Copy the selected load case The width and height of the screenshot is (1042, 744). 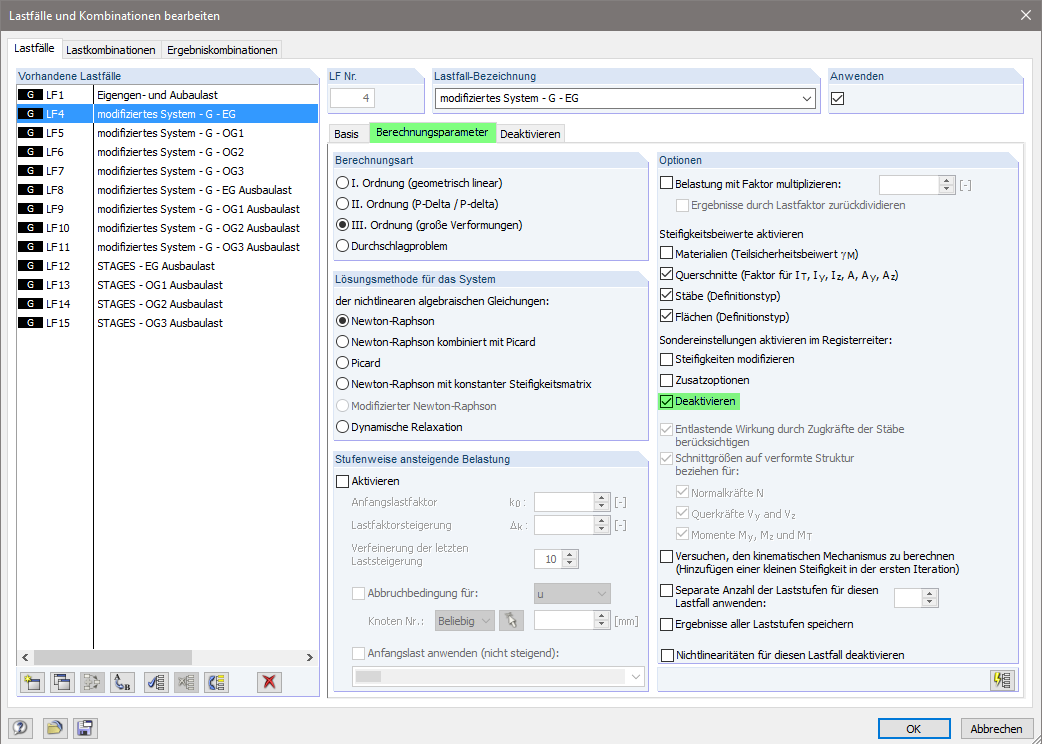62,682
